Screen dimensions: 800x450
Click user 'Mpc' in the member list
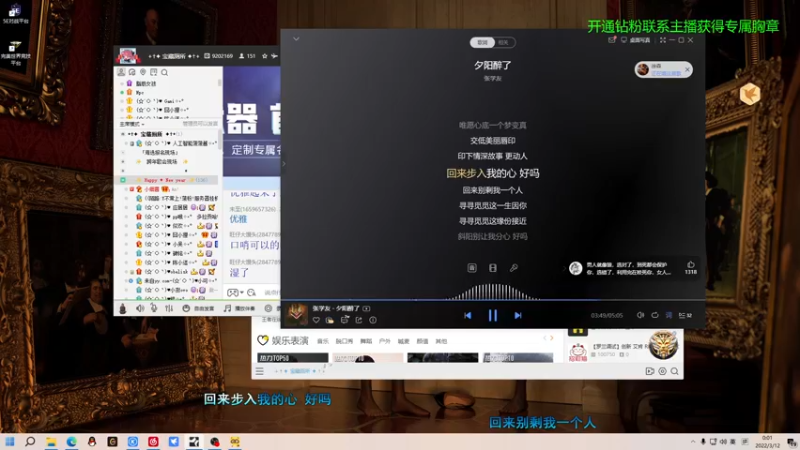(139, 92)
